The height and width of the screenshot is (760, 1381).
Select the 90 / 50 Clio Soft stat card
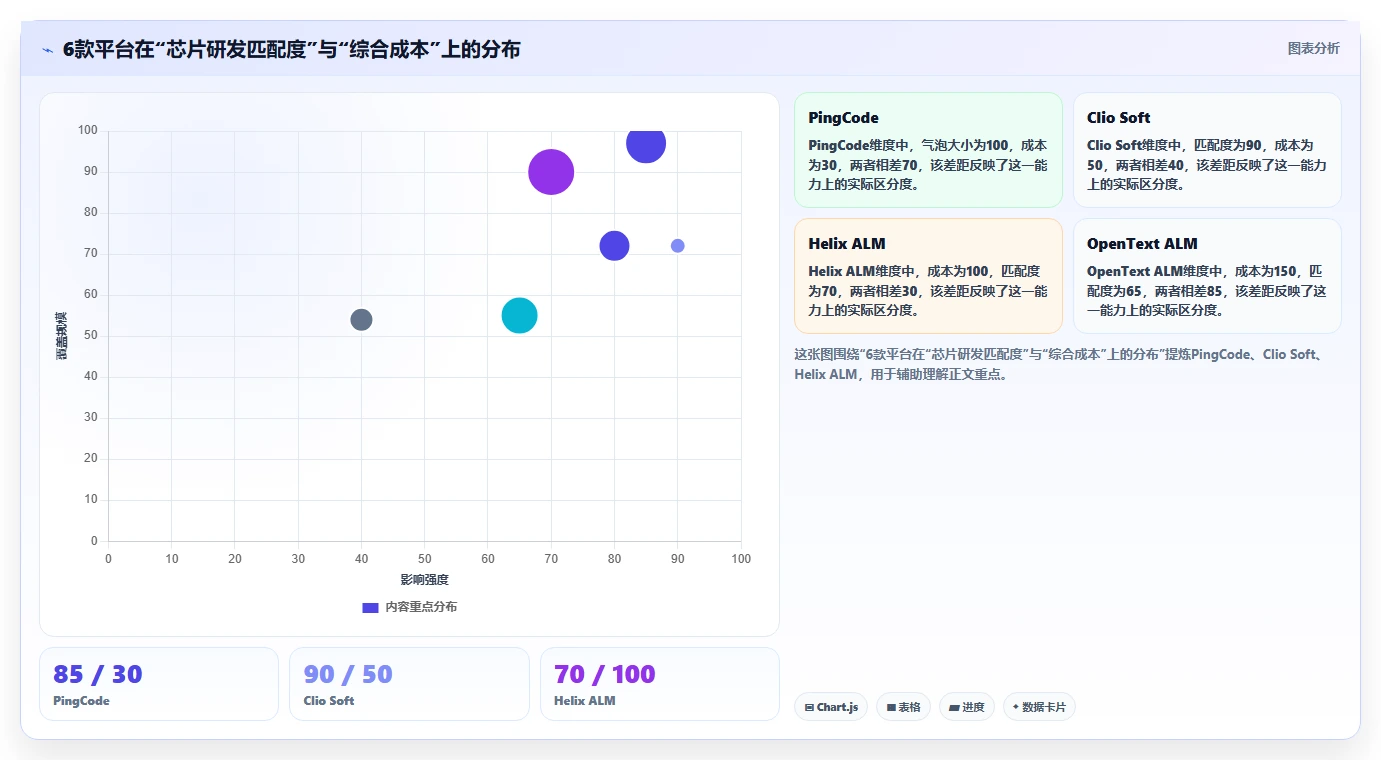pyautogui.click(x=409, y=684)
